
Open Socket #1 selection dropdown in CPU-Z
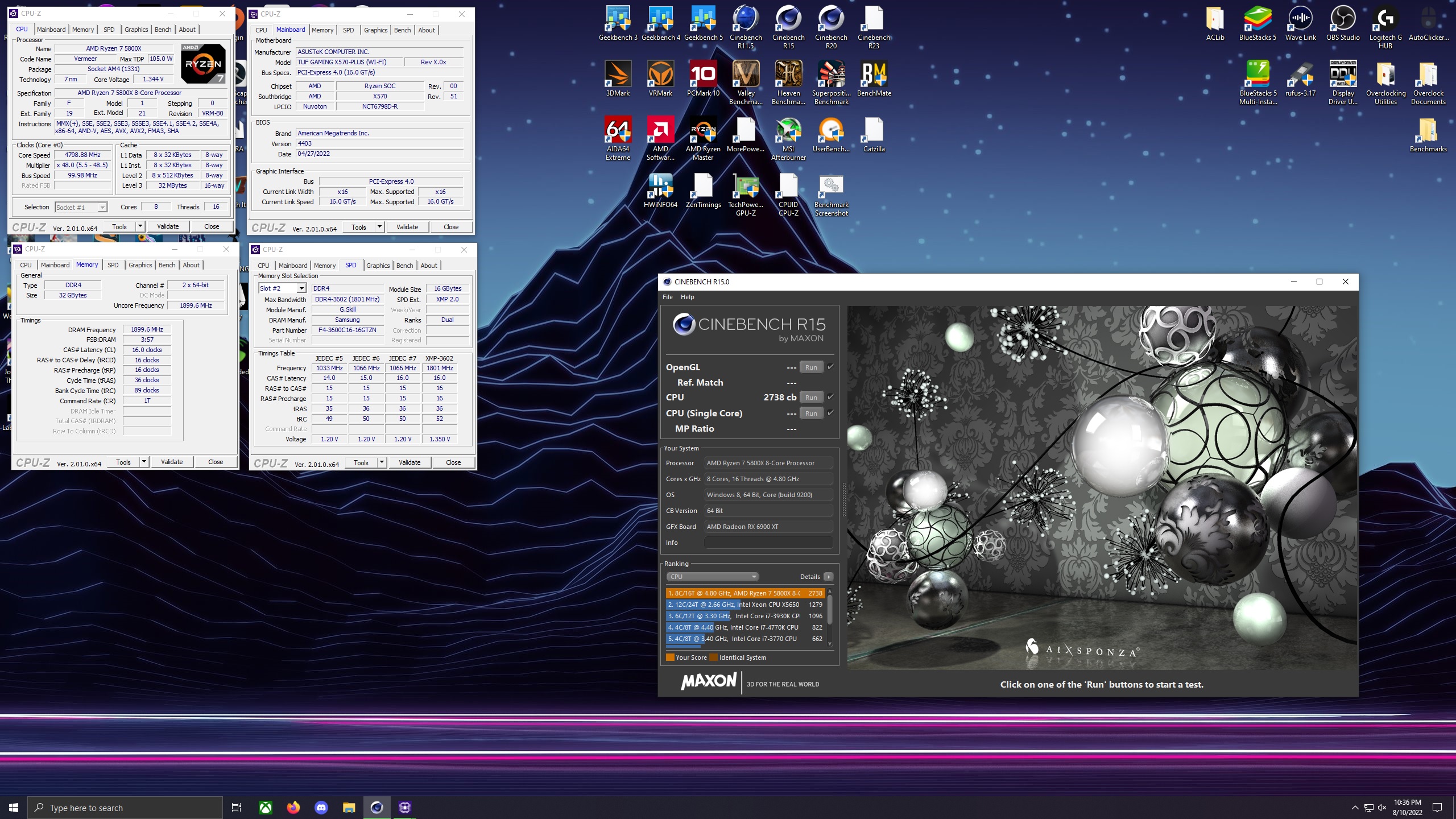pyautogui.click(x=80, y=208)
